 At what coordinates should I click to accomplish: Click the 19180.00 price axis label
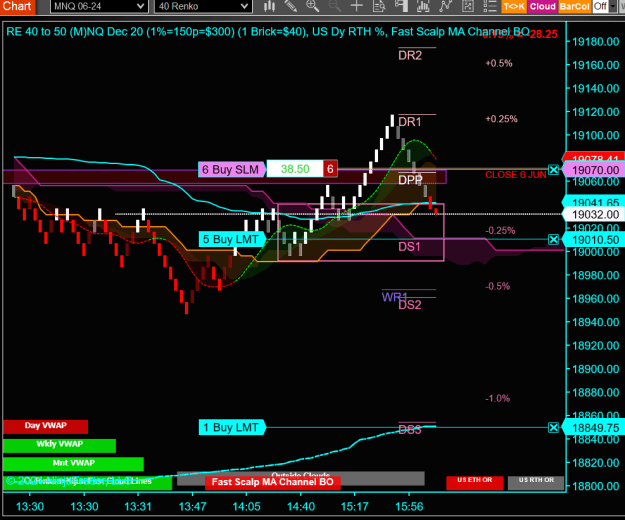(x=596, y=42)
